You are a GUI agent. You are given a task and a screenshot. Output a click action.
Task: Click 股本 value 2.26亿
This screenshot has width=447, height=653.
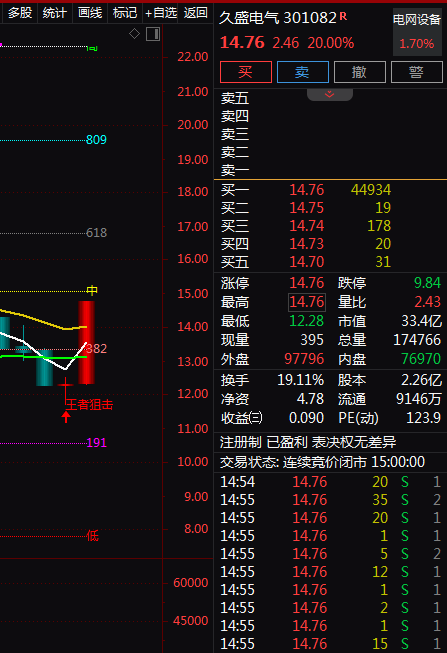point(421,380)
